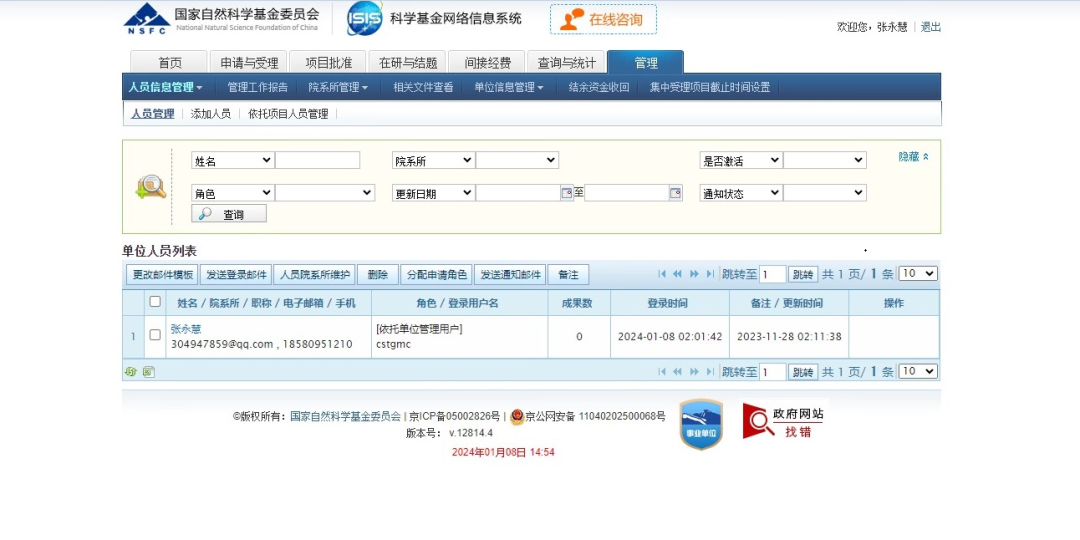
Task: Switch to the 间接经费 tab
Action: pyautogui.click(x=487, y=63)
